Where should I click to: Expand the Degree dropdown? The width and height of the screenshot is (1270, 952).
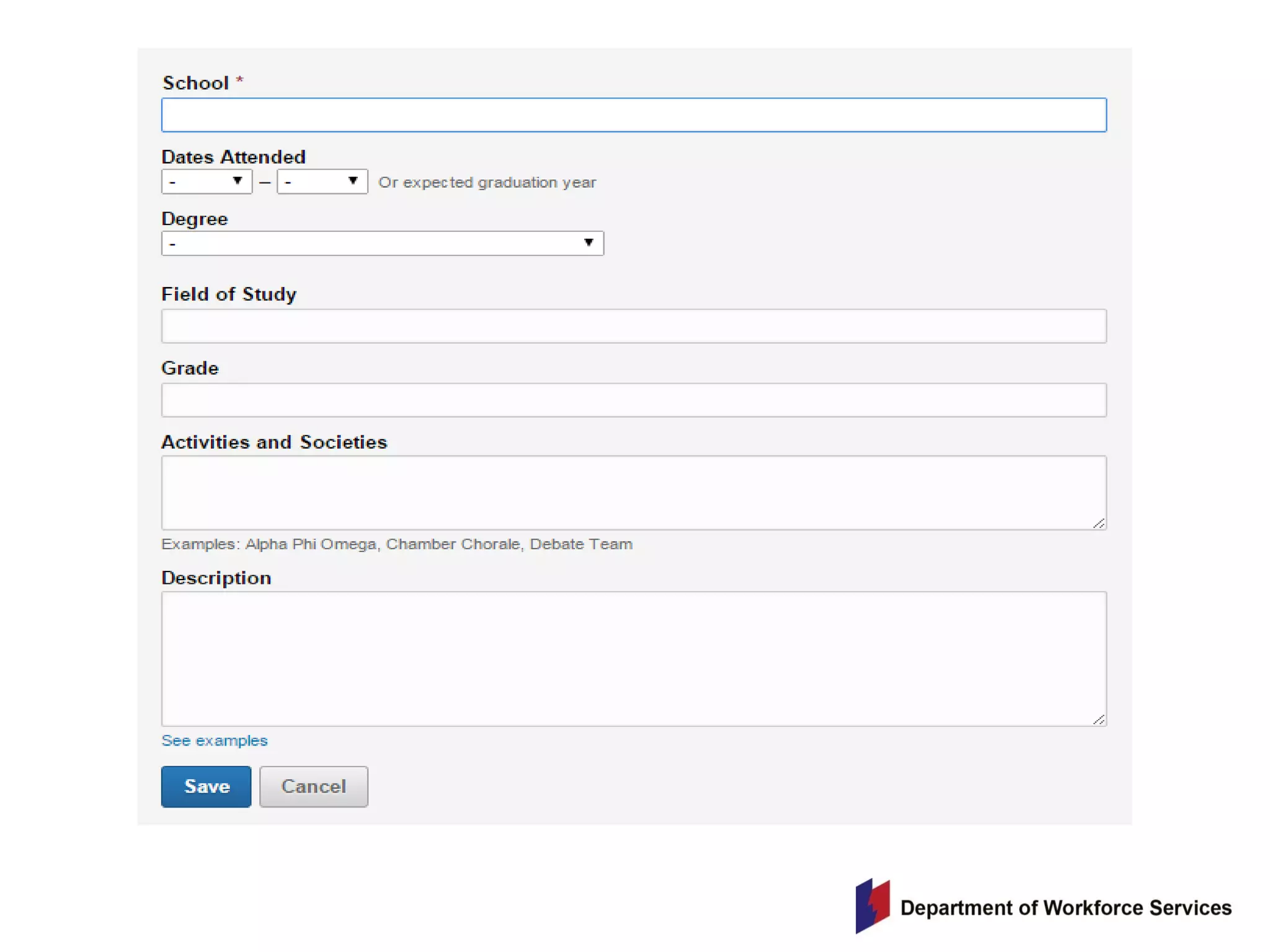382,244
